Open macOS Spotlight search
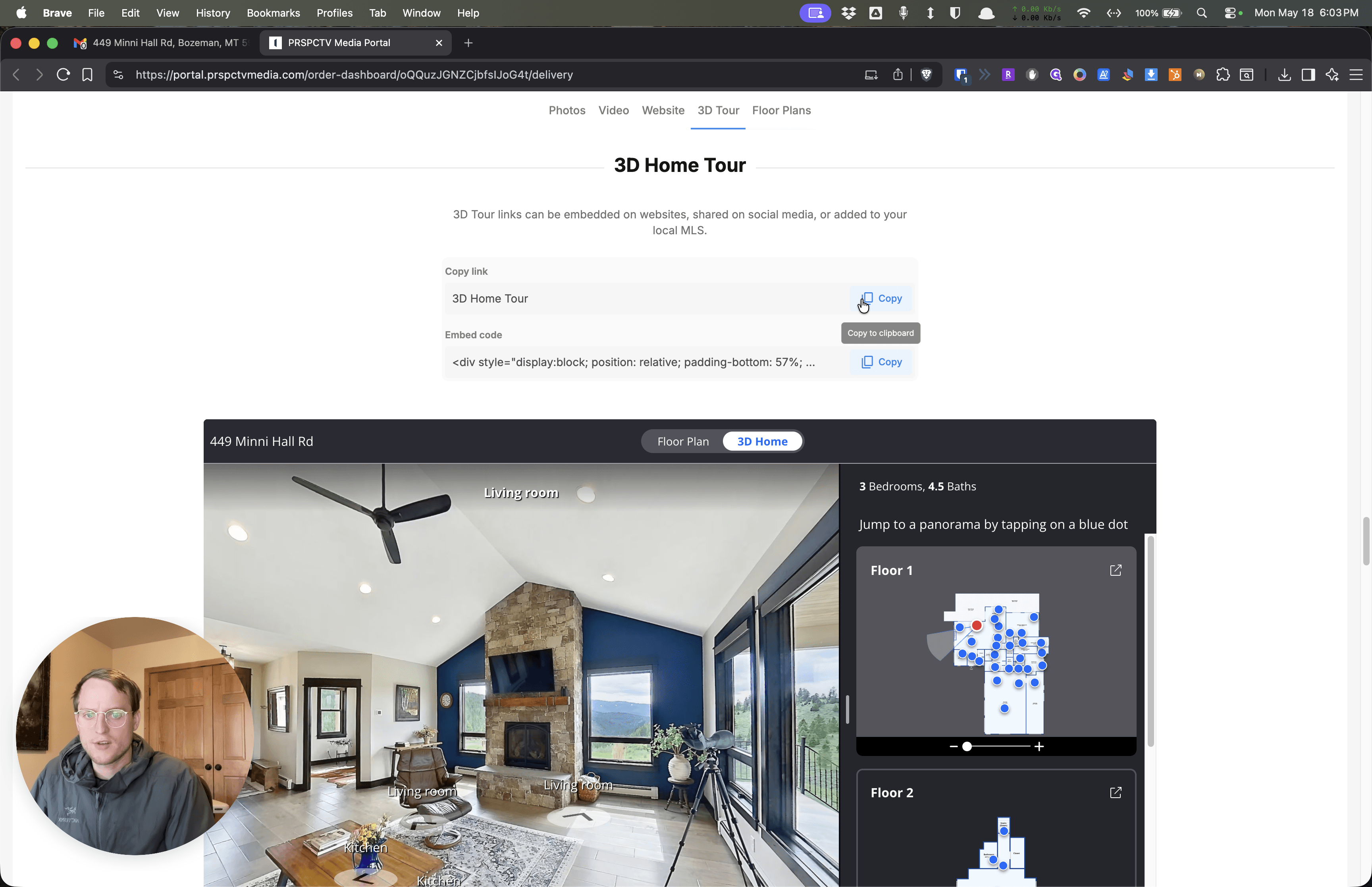 click(1201, 13)
